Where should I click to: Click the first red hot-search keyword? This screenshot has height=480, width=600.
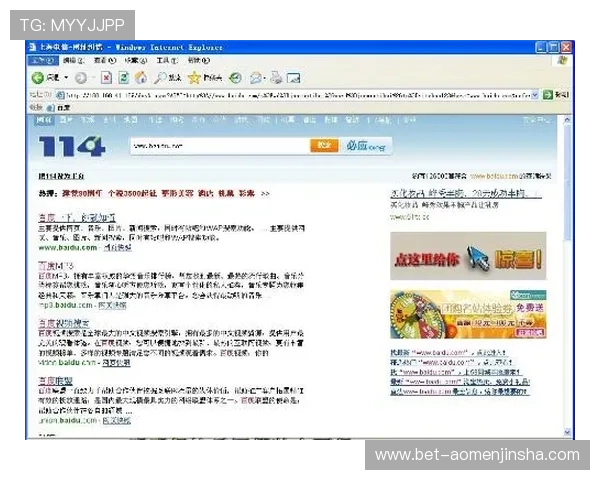pyautogui.click(x=82, y=194)
